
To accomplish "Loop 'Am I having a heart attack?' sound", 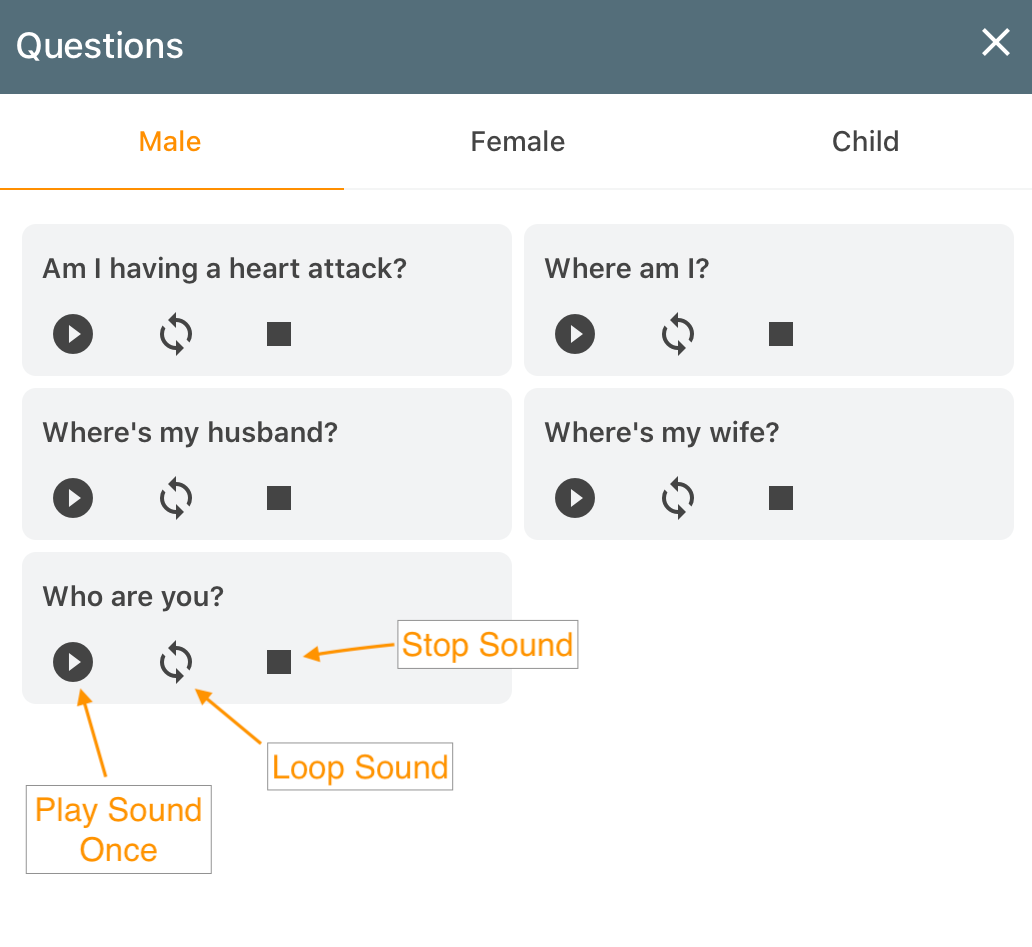I will pyautogui.click(x=176, y=334).
